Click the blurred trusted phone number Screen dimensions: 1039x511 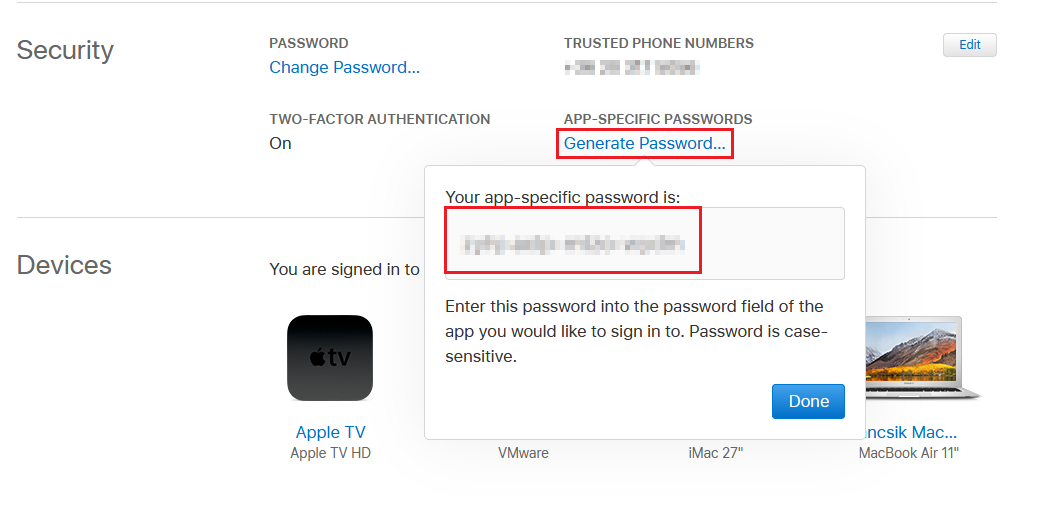(x=631, y=68)
